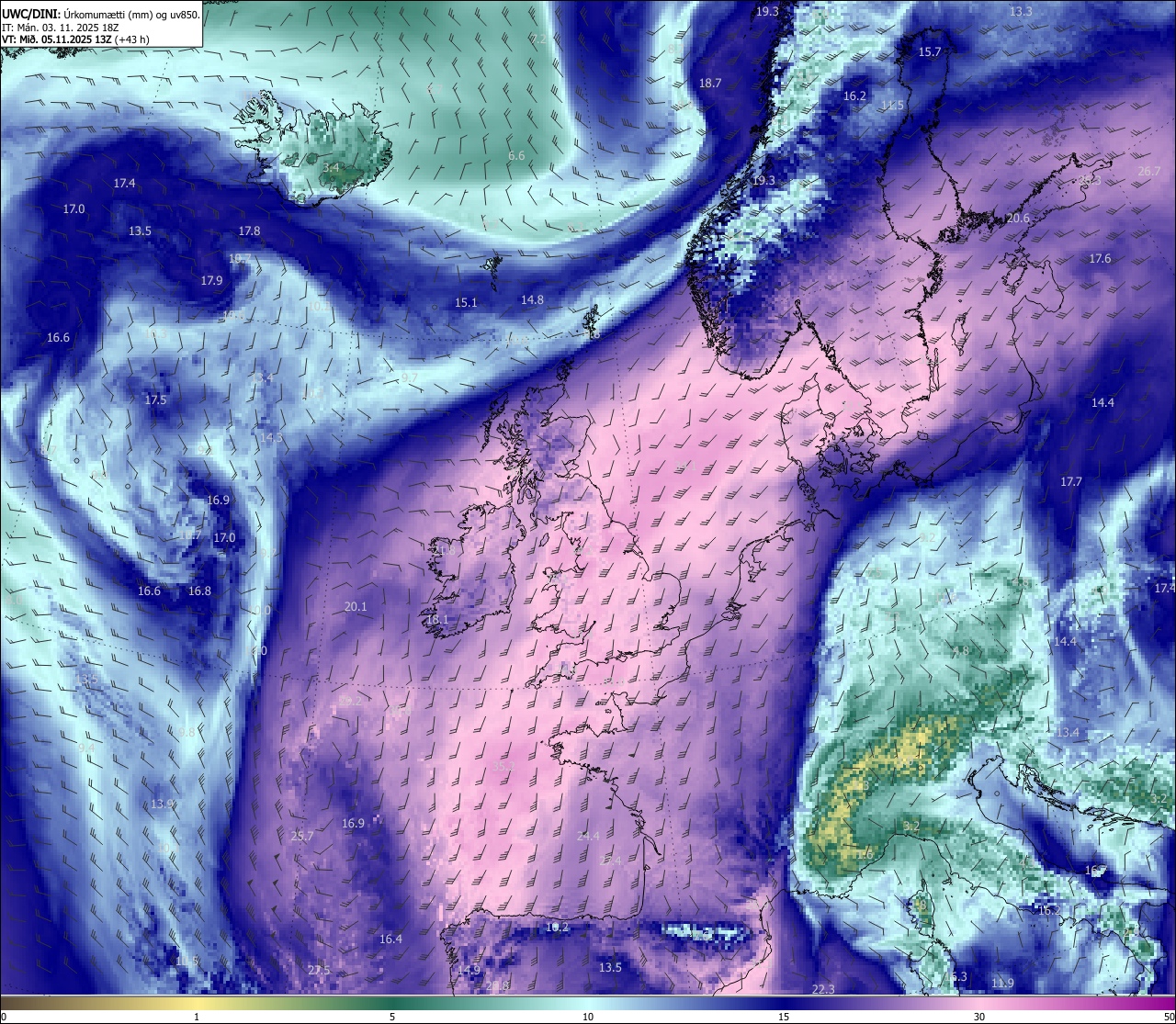
Task: Click the 17.9 value label
Action: (x=211, y=280)
